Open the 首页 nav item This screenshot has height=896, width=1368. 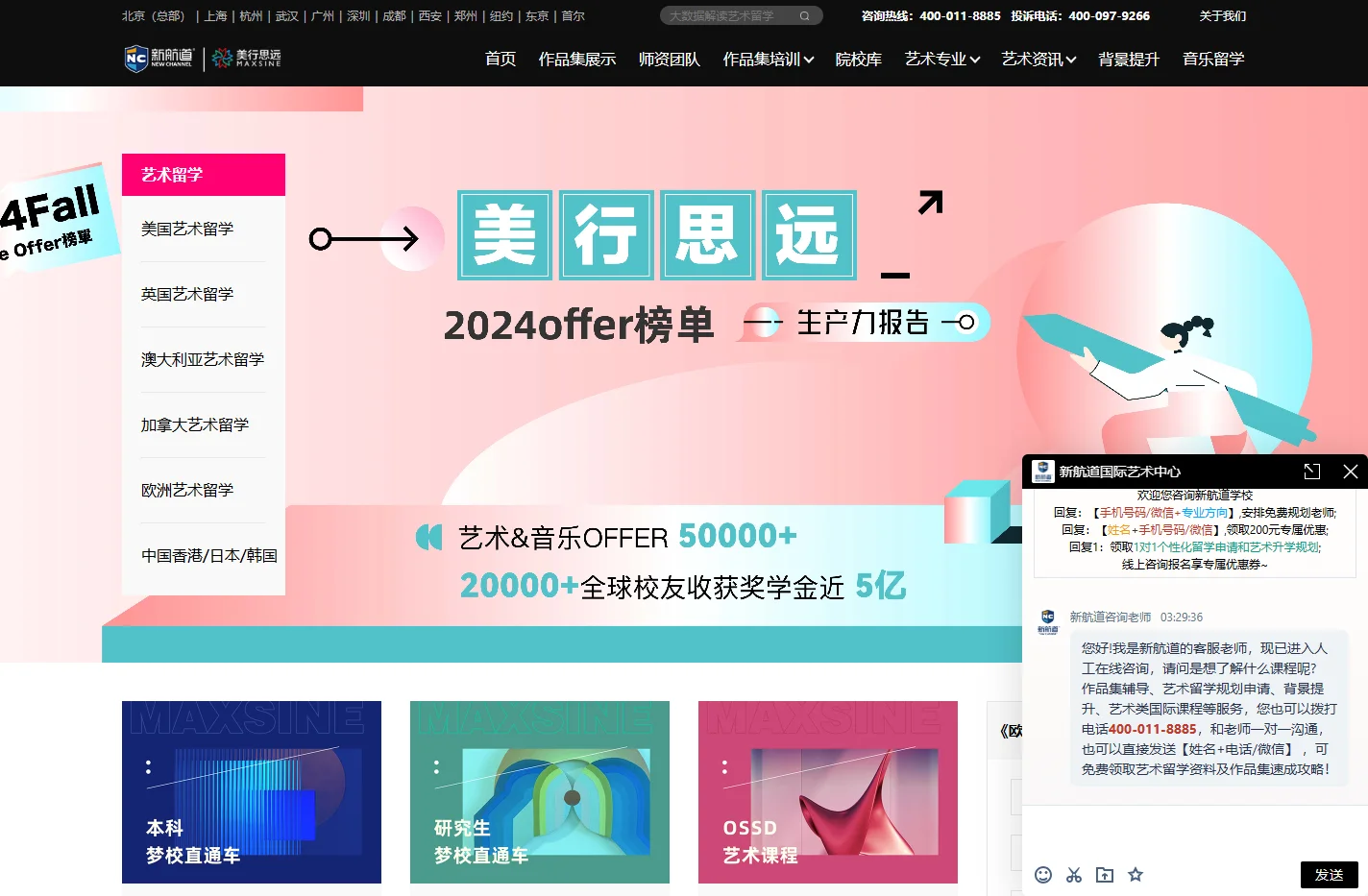(x=501, y=60)
